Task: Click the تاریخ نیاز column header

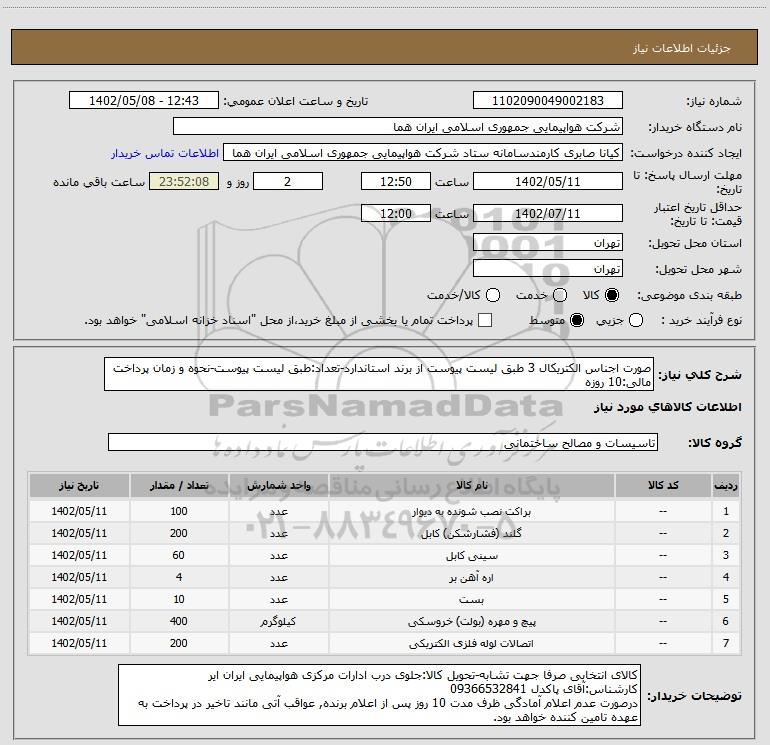Action: tap(79, 486)
